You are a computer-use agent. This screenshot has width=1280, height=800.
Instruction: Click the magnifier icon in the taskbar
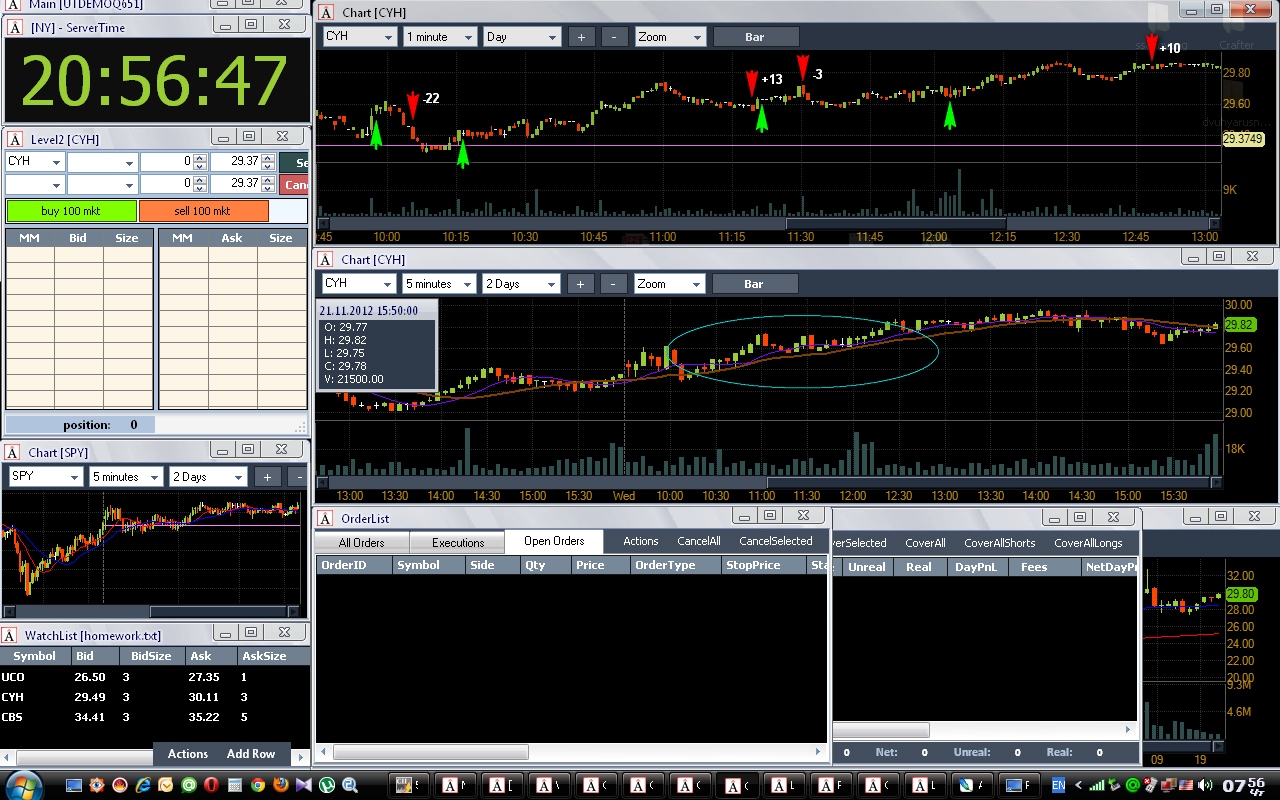click(x=350, y=786)
